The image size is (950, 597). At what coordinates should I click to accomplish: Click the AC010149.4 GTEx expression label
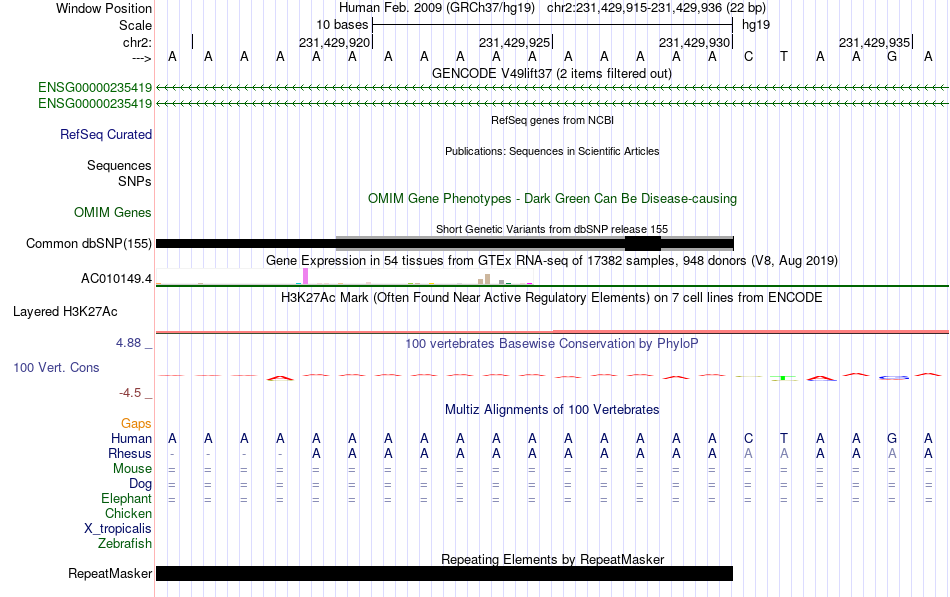[116, 279]
